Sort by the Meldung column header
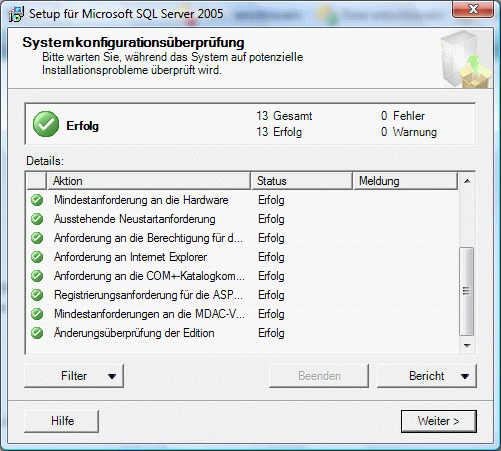This screenshot has height=451, width=501. [x=405, y=181]
